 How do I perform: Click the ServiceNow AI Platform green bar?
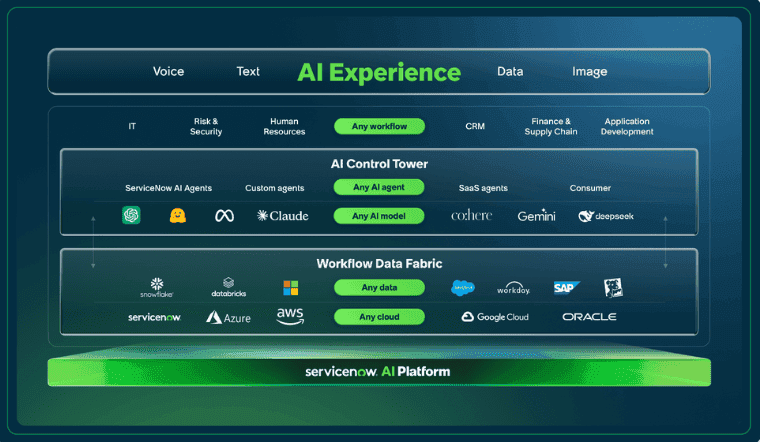379,372
